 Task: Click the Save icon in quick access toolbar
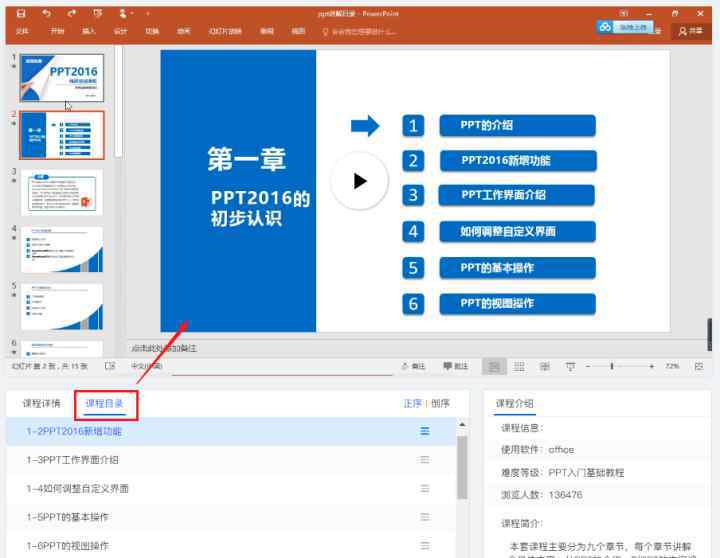point(21,13)
